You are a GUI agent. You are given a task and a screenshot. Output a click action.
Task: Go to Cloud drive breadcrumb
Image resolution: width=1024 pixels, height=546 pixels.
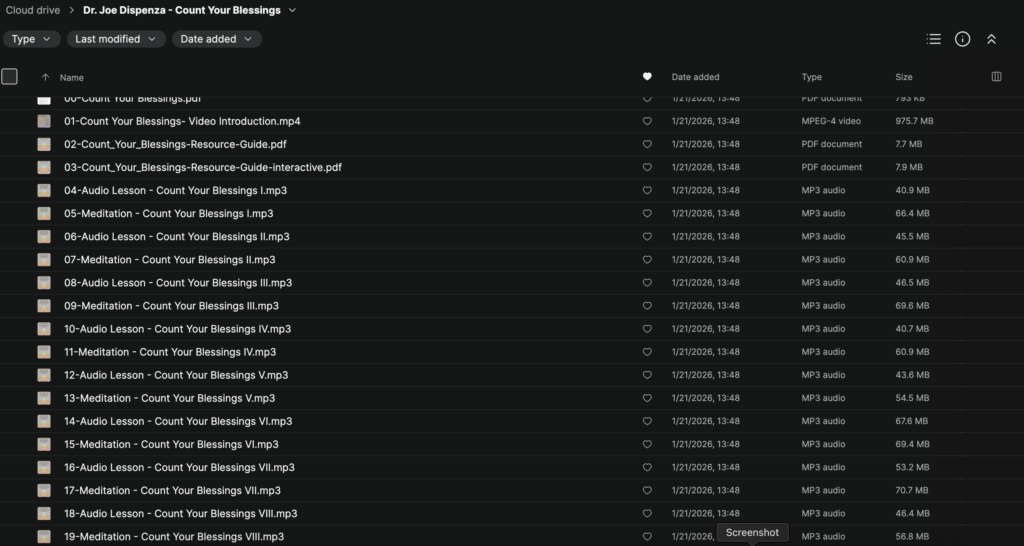click(33, 10)
